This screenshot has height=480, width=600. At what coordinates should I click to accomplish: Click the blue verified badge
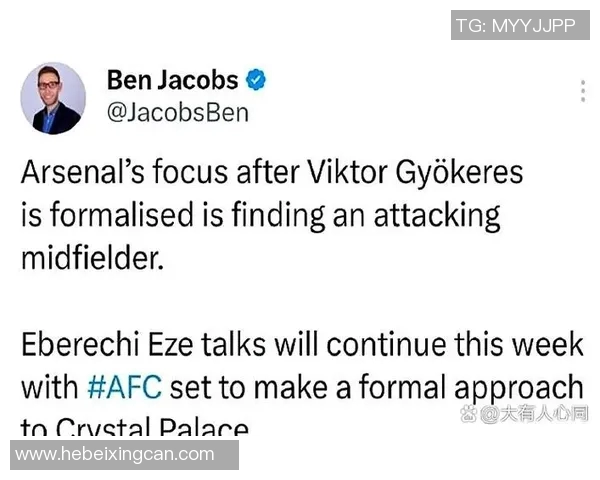tap(255, 80)
